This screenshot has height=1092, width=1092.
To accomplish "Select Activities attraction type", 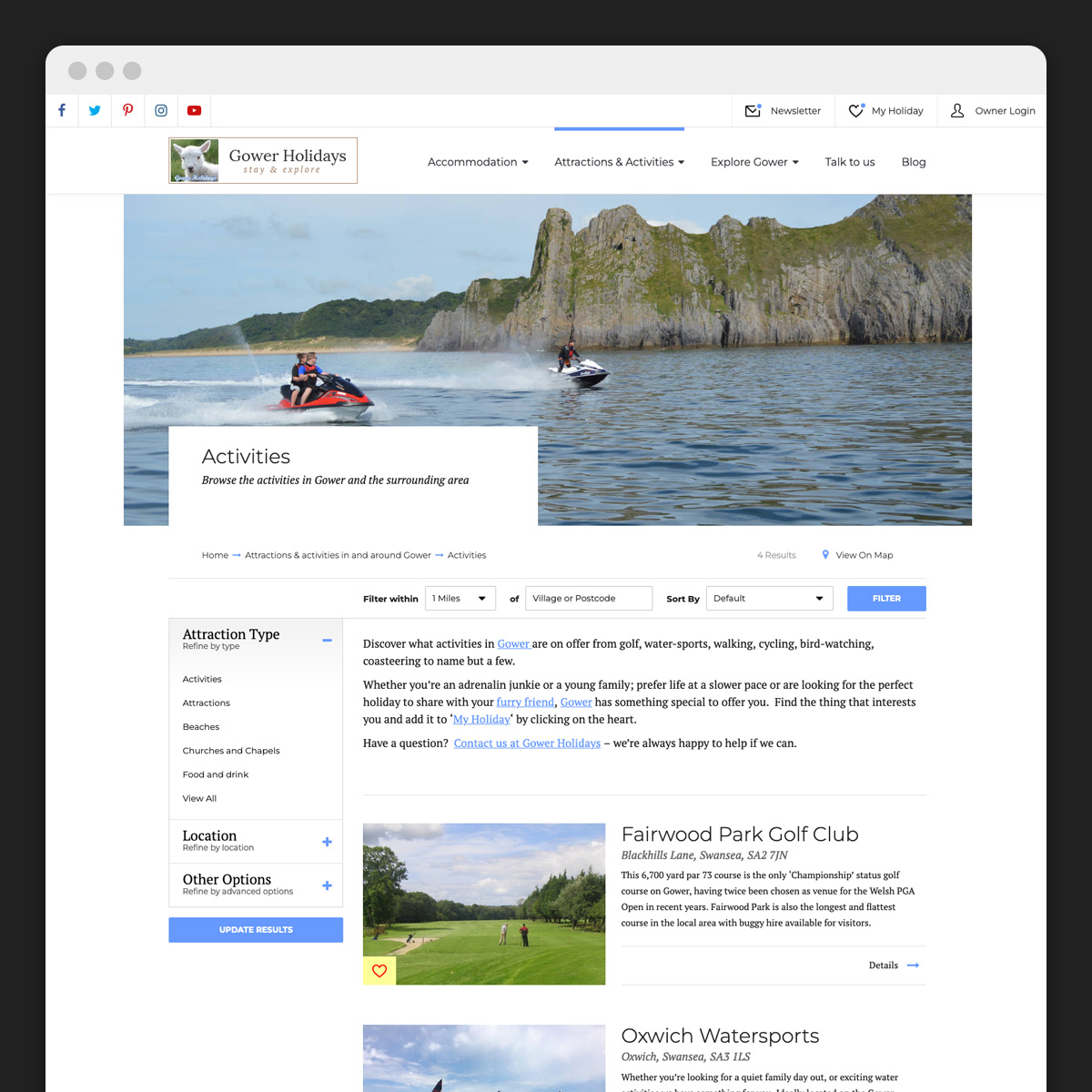I will (x=202, y=679).
